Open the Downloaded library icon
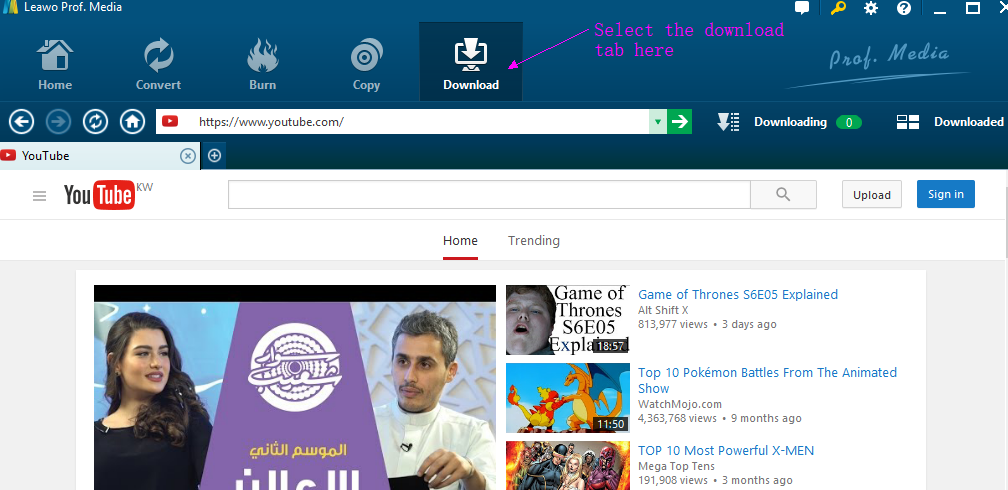 point(908,122)
